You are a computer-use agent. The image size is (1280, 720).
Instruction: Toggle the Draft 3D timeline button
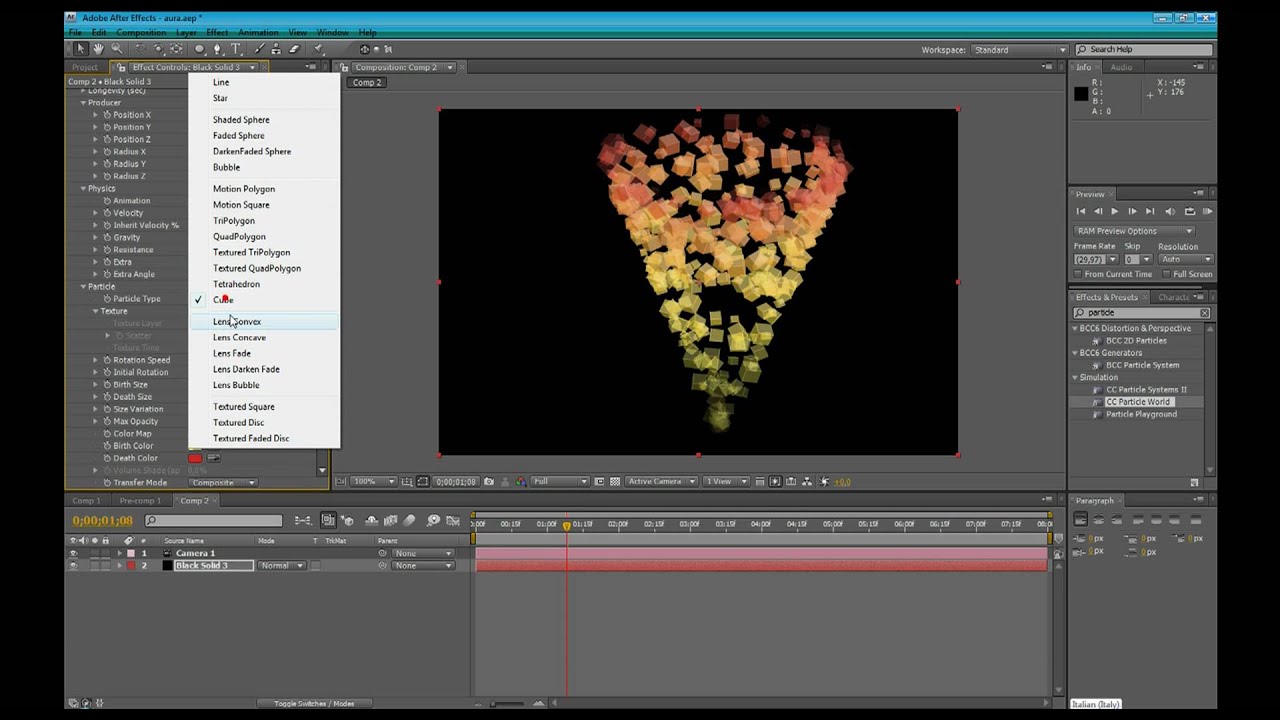347,520
